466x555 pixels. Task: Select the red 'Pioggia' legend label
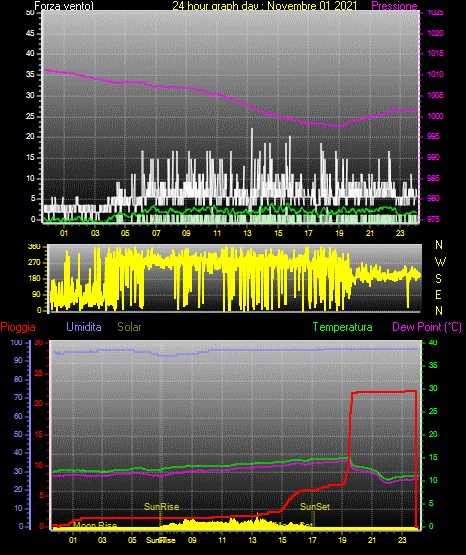click(x=18, y=327)
